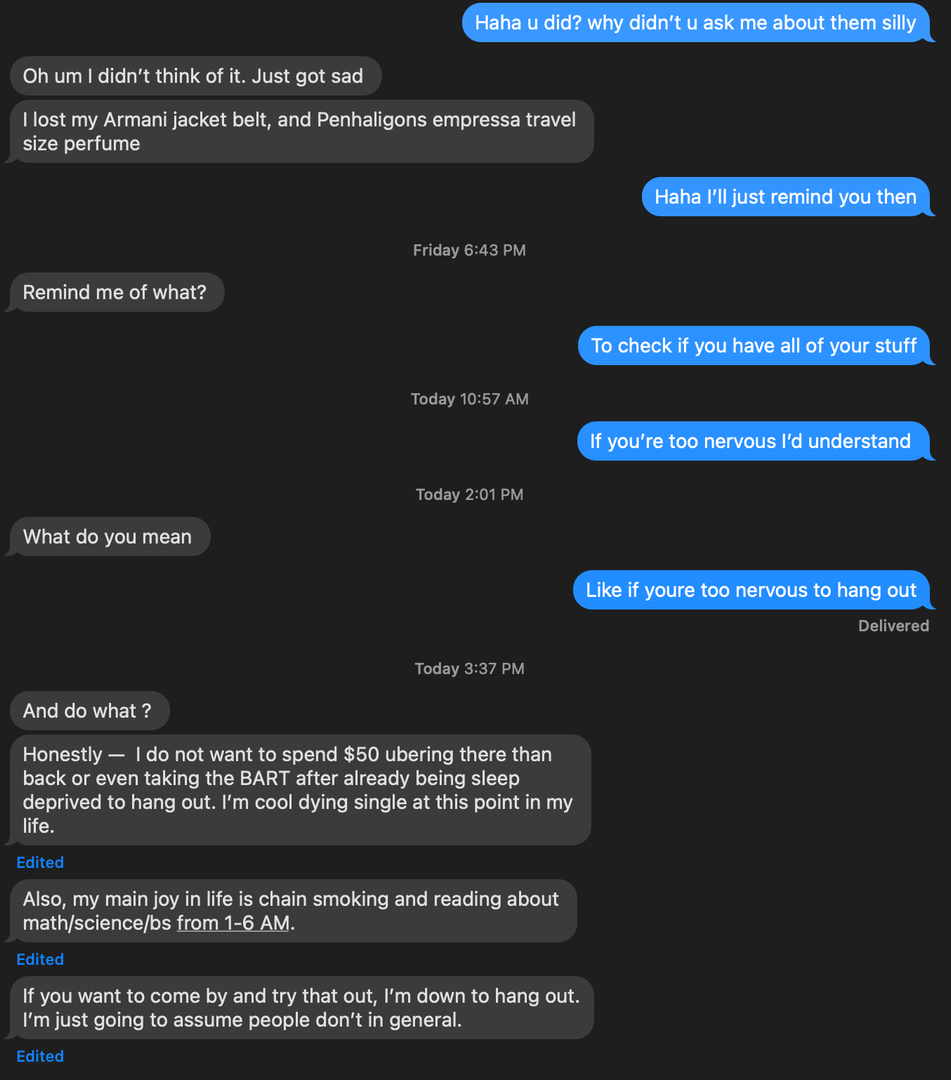Click the "Just got sad" message bubble
This screenshot has width=951, height=1080.
(195, 76)
